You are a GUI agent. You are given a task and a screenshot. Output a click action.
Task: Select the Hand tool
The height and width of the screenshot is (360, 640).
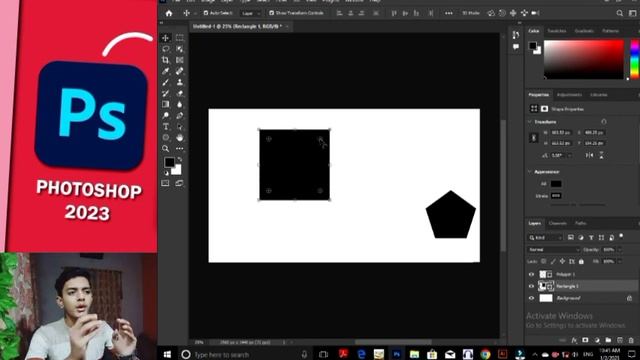[x=180, y=138]
